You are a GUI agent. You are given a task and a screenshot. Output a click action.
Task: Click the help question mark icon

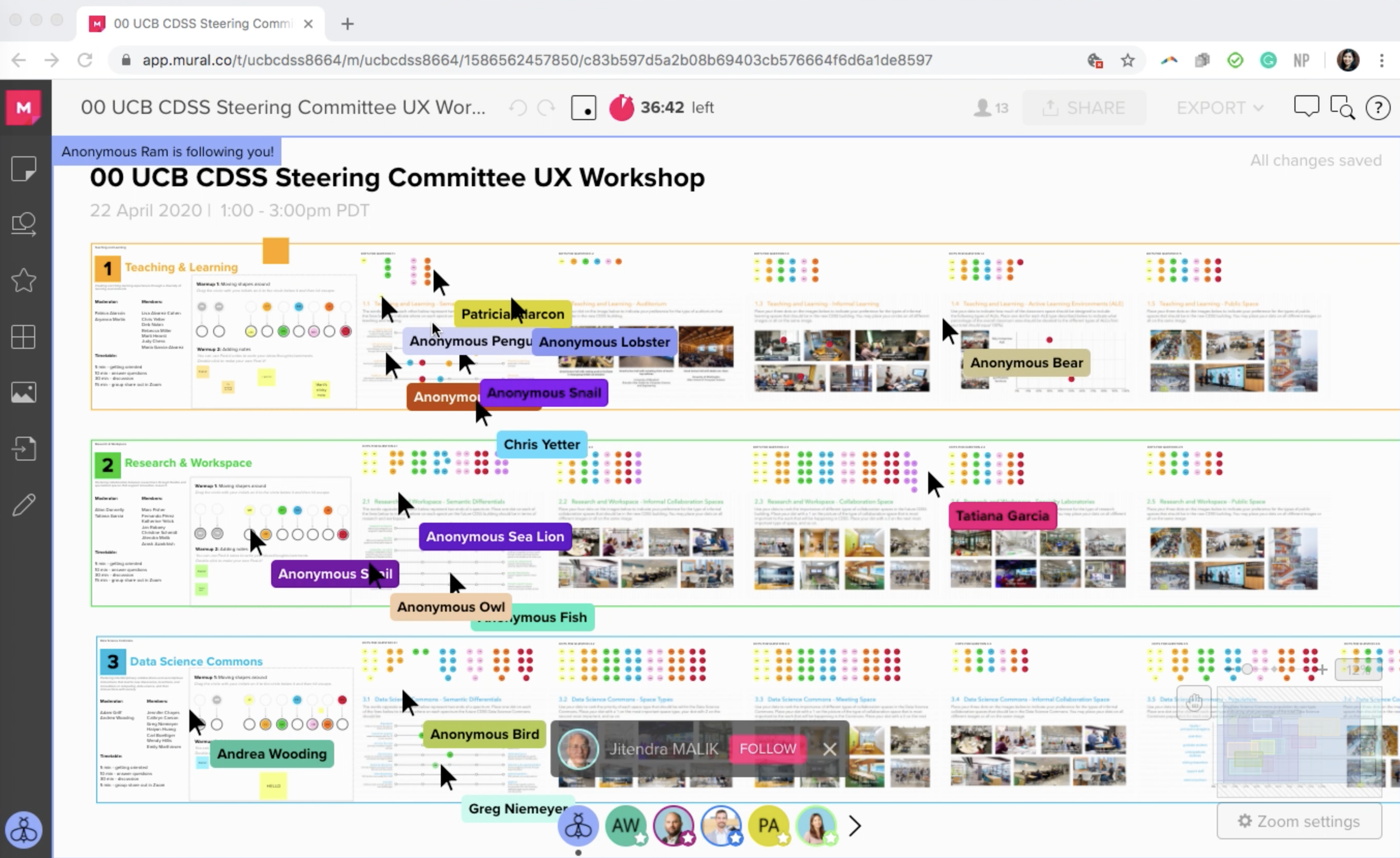point(1378,108)
